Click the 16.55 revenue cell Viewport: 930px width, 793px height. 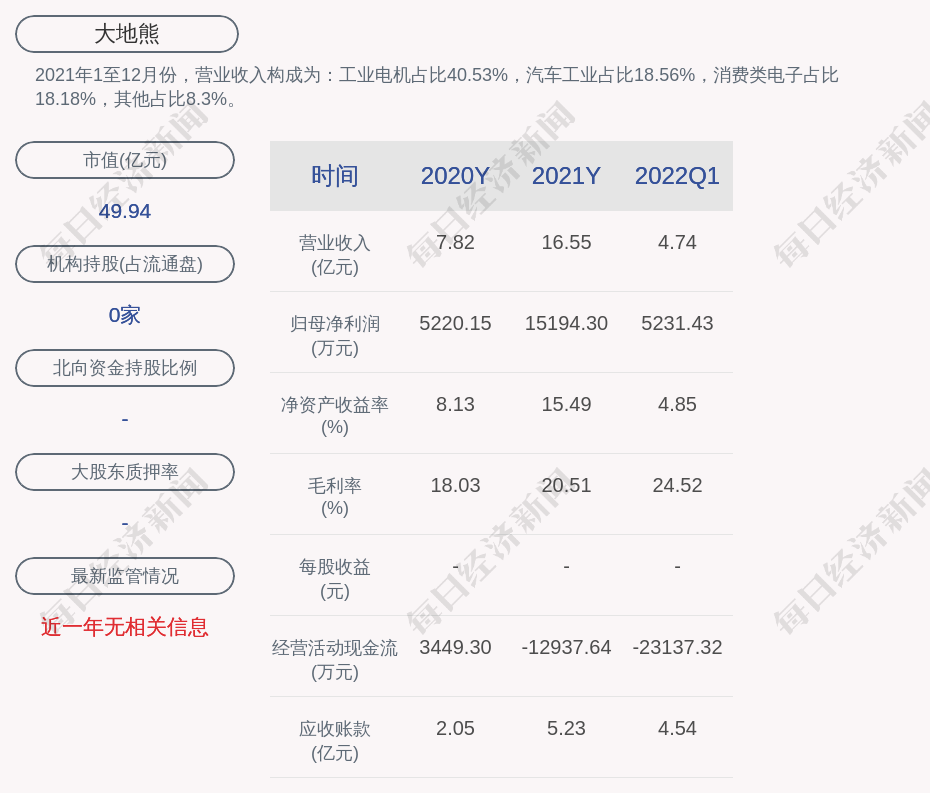pyautogui.click(x=566, y=243)
